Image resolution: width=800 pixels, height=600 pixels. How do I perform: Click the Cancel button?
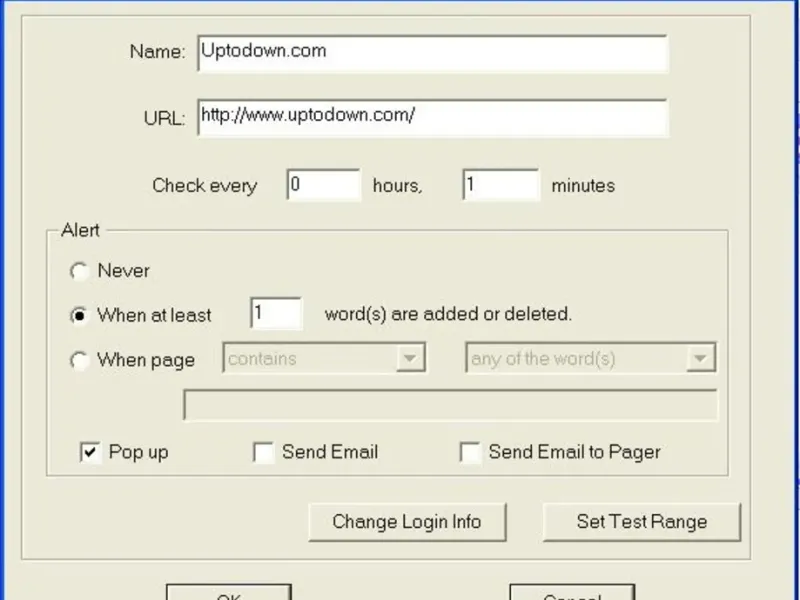pos(572,592)
